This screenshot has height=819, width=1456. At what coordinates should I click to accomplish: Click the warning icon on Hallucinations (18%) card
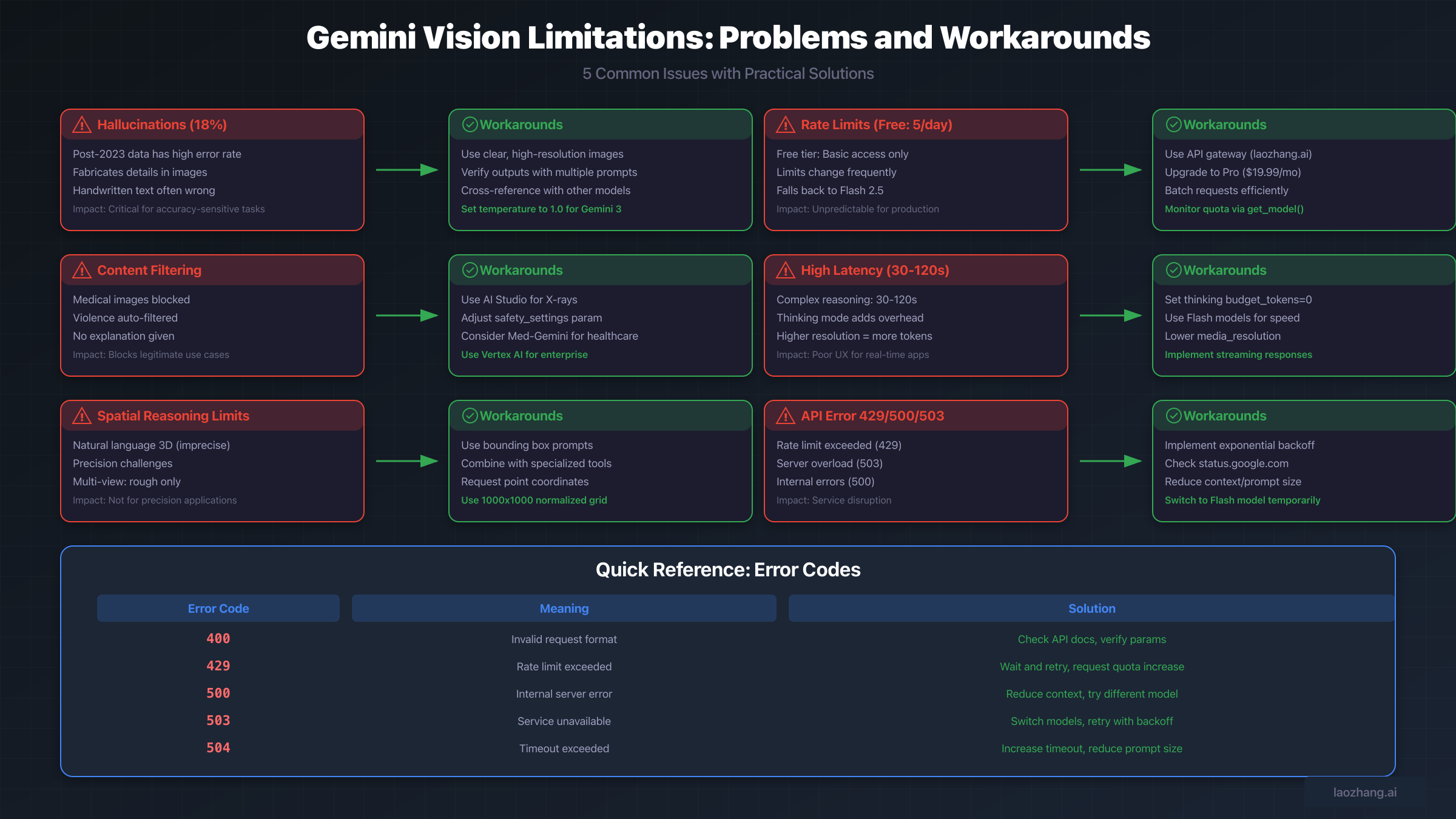(82, 124)
